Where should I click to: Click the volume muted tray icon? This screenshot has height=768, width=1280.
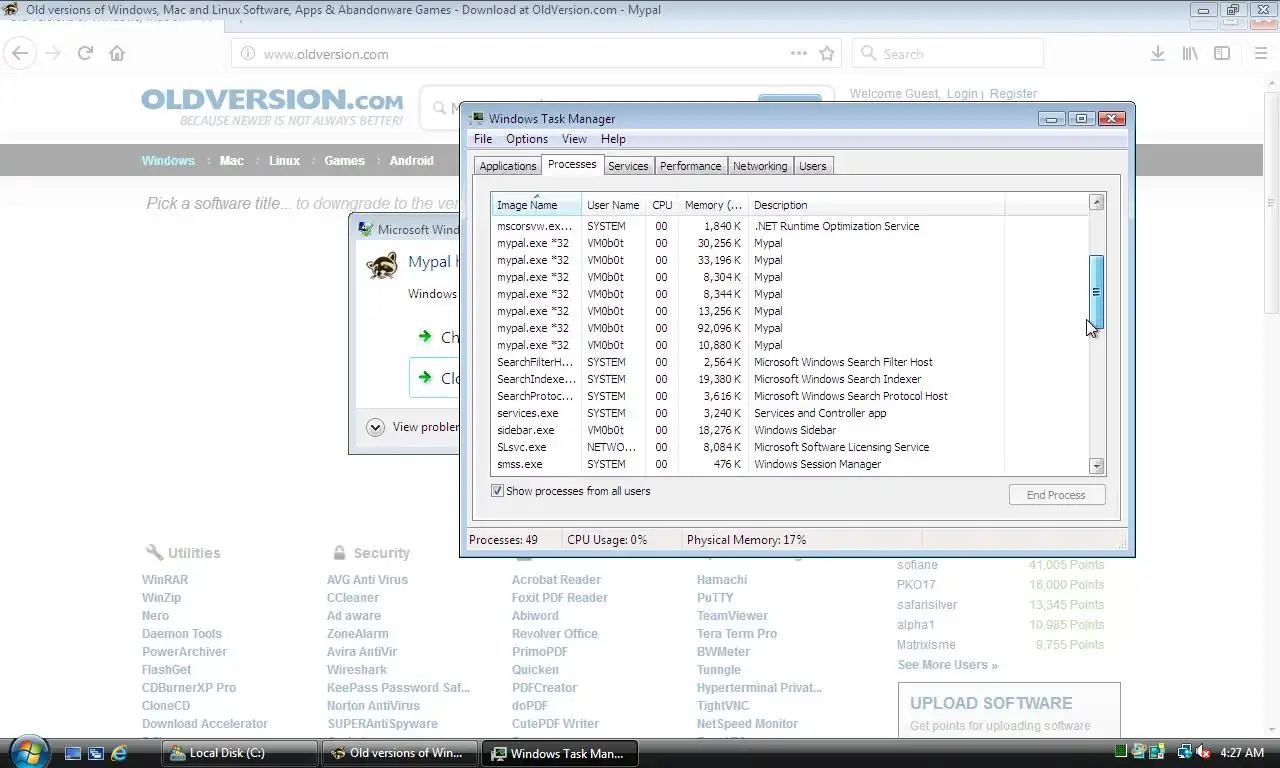point(1203,752)
